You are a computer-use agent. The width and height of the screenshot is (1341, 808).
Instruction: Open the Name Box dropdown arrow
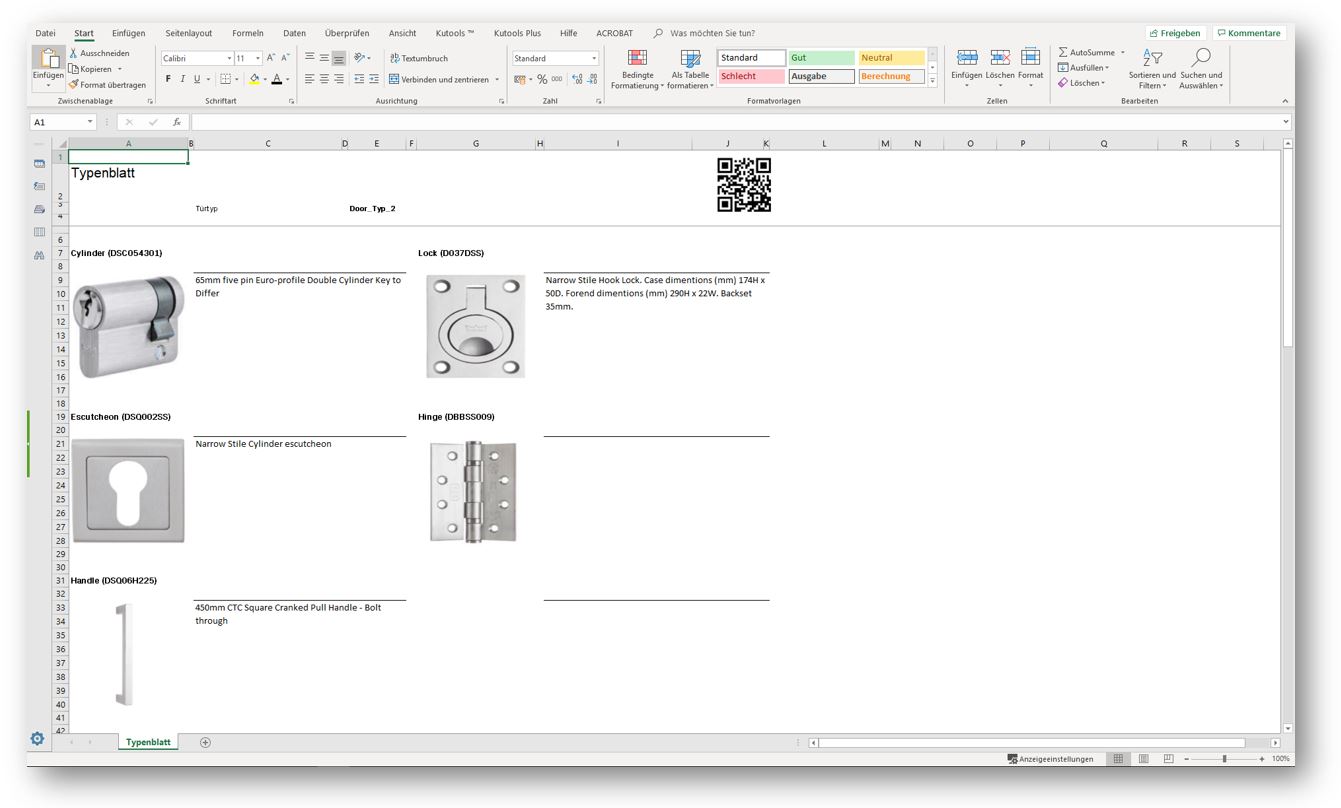[x=90, y=122]
